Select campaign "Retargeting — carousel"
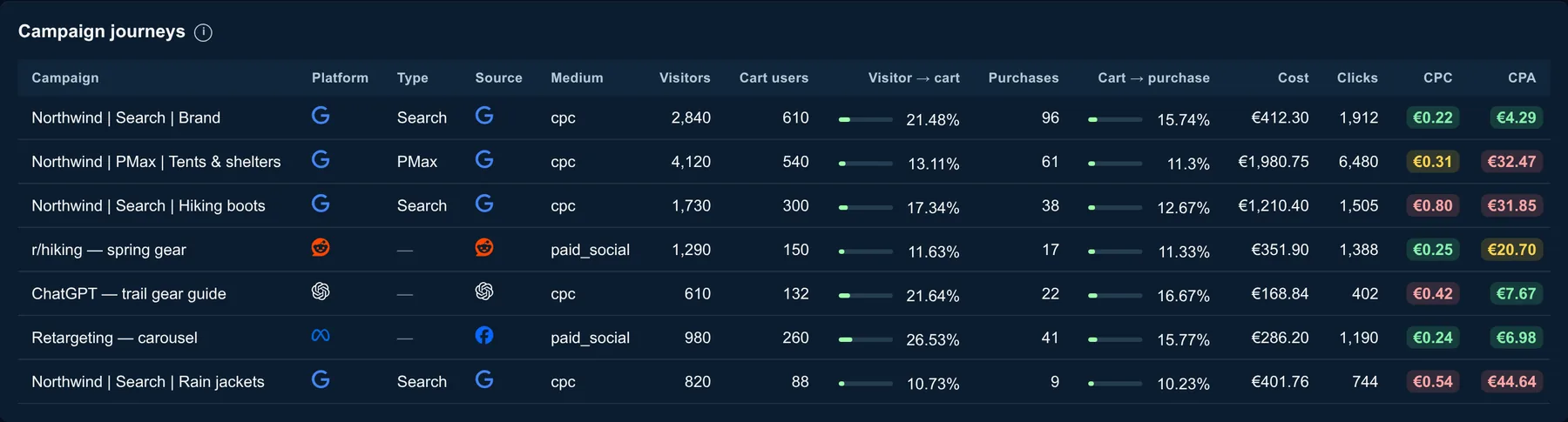The height and width of the screenshot is (422, 1568). pyautogui.click(x=114, y=338)
